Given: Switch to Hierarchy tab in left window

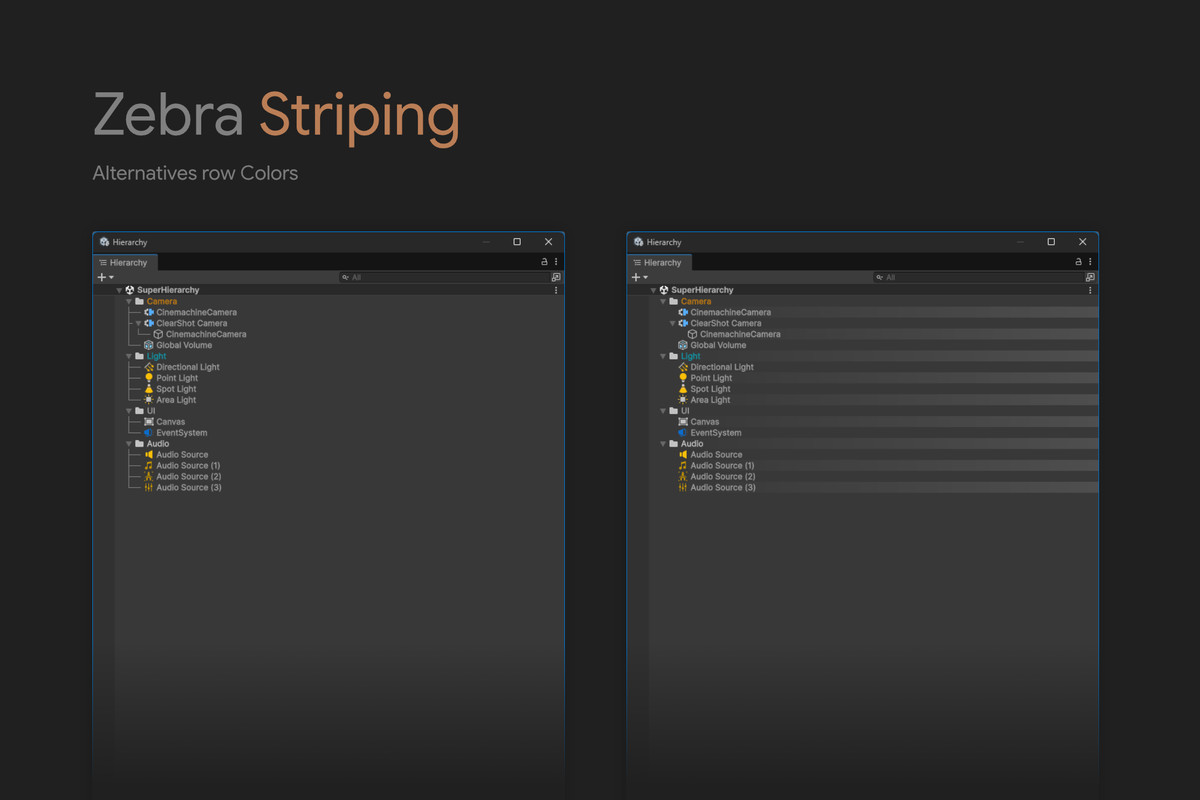Looking at the screenshot, I should pos(123,263).
